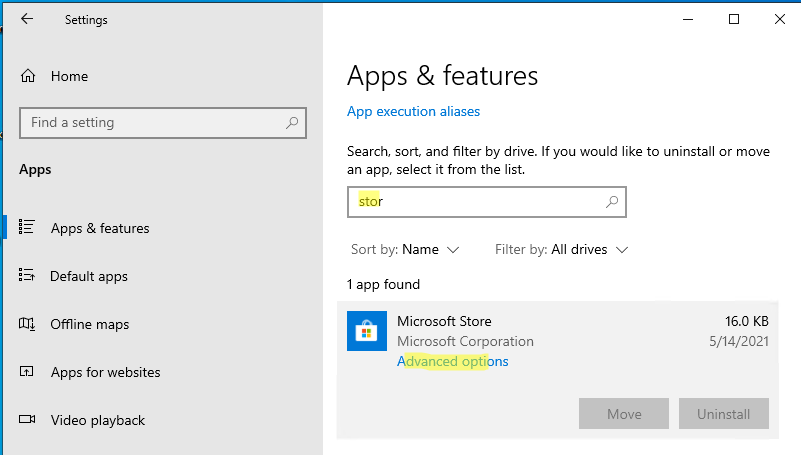This screenshot has width=801, height=455.
Task: Click the Uninstall button
Action: [723, 414]
